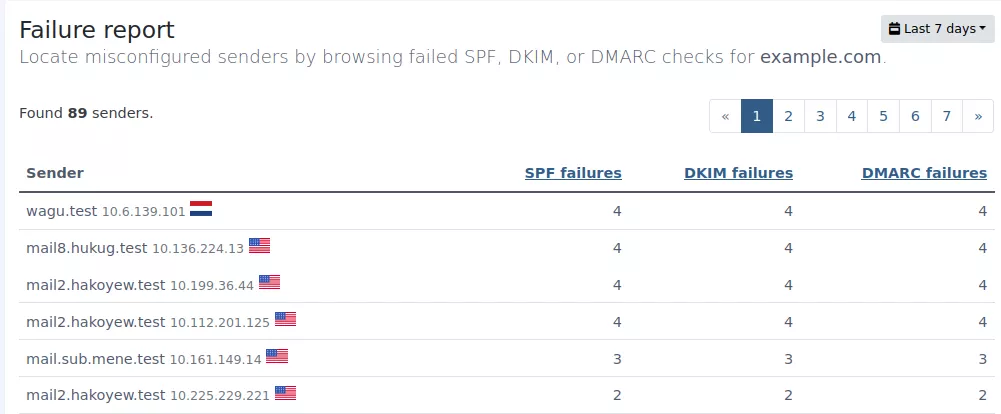Select the wagu.test sender row
The image size is (1001, 414).
coord(507,211)
